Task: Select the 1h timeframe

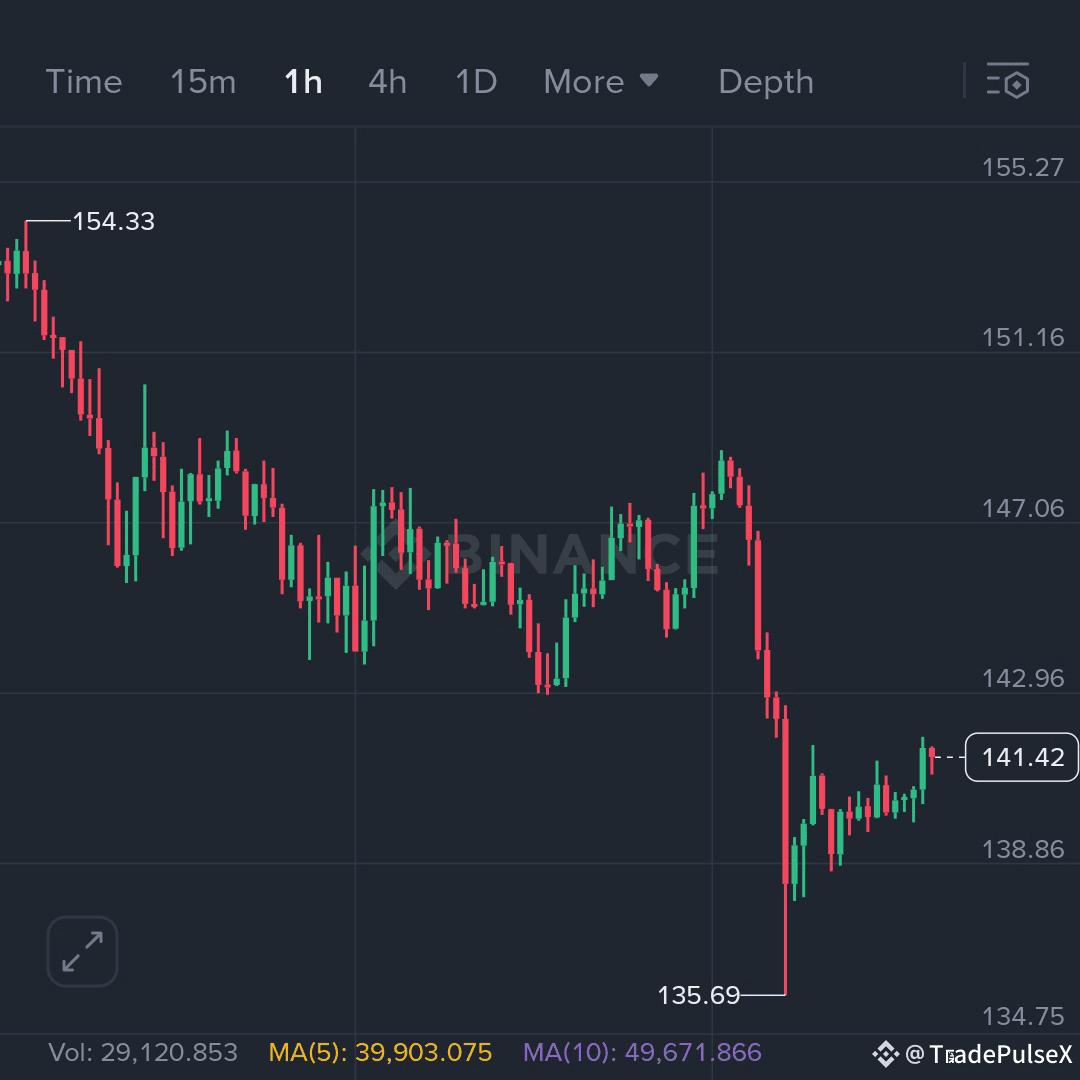Action: pyautogui.click(x=303, y=82)
